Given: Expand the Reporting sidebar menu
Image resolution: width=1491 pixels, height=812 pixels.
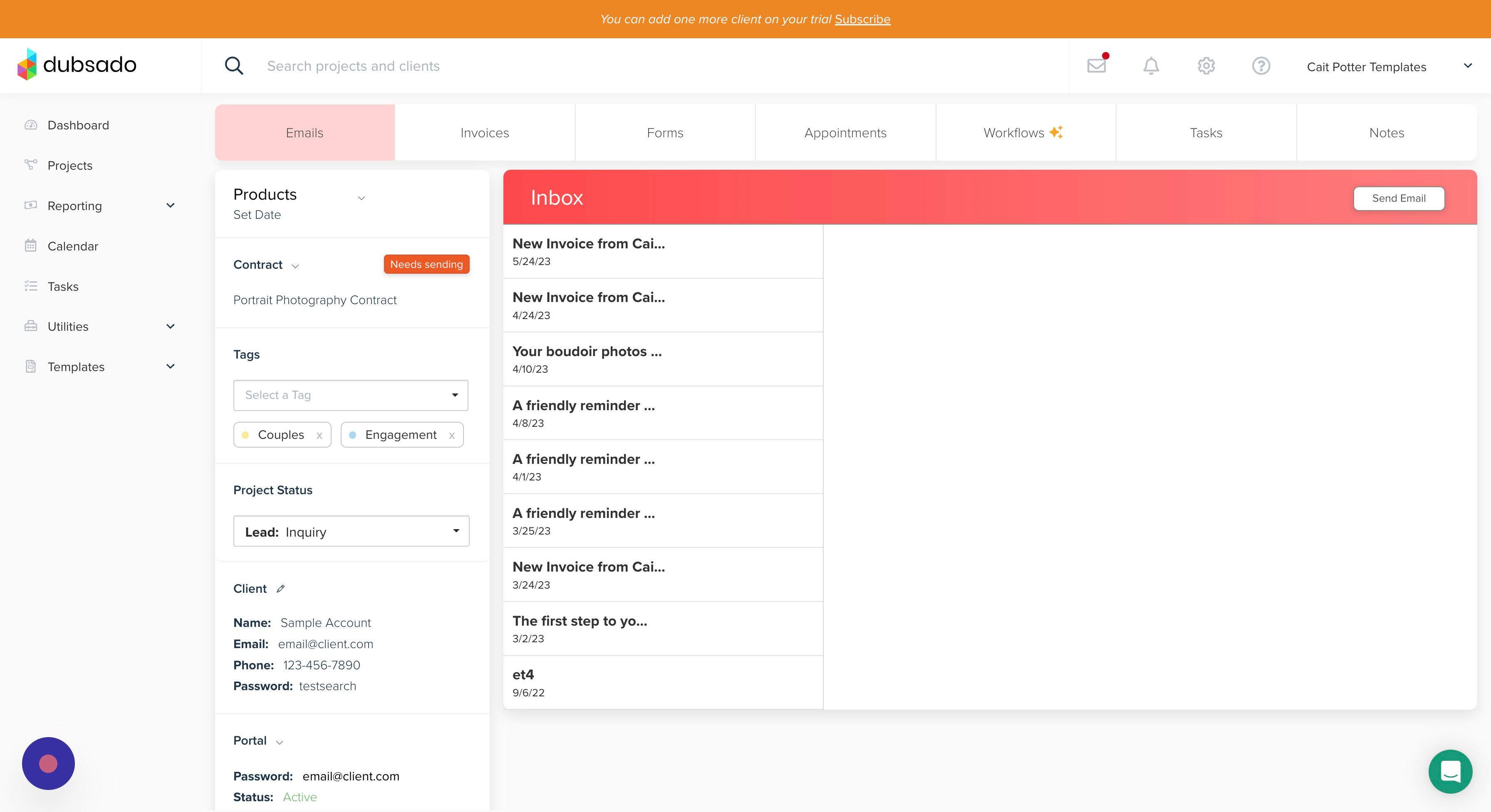Looking at the screenshot, I should click(170, 205).
